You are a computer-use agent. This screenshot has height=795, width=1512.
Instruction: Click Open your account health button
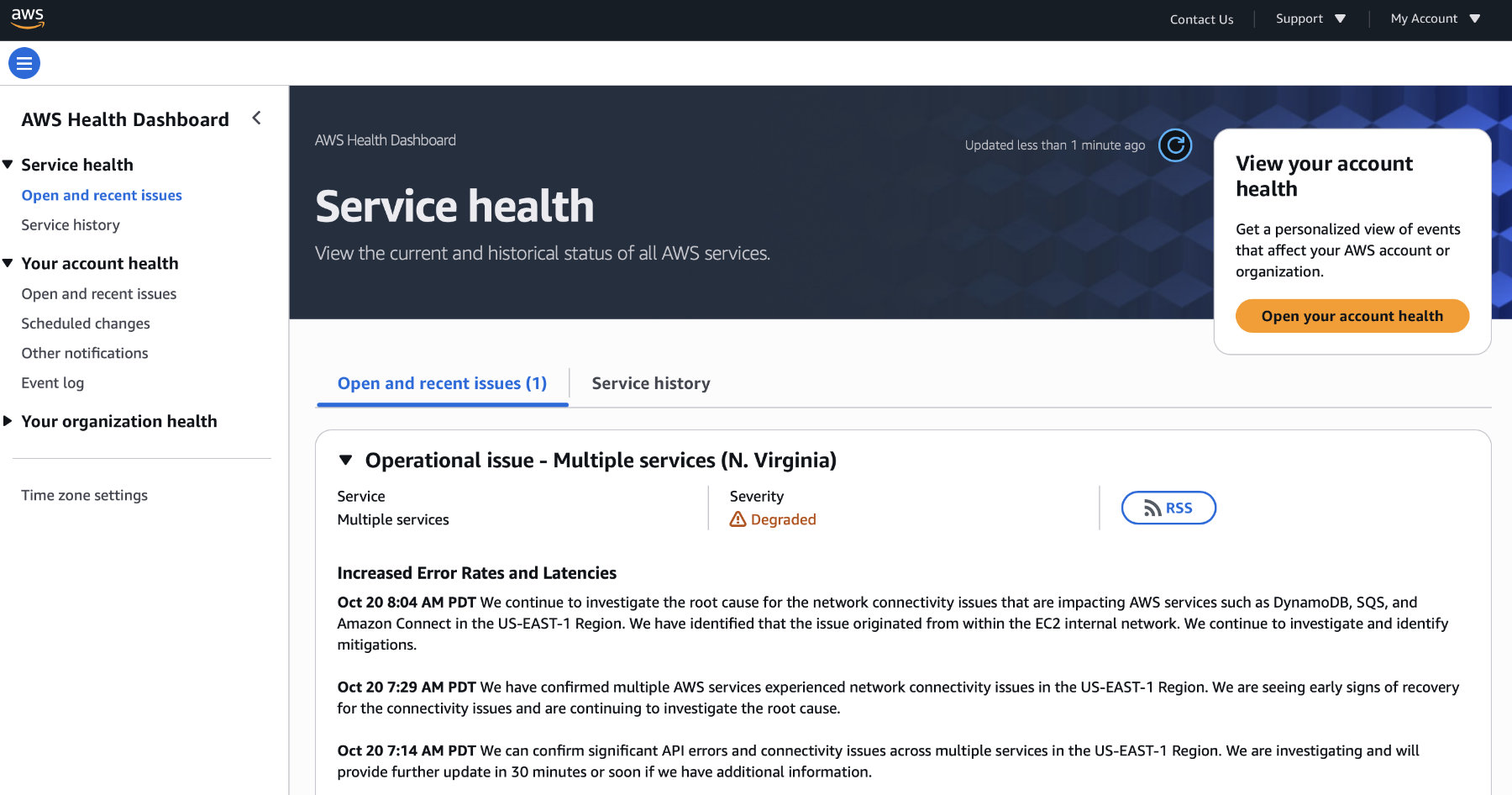(1352, 316)
